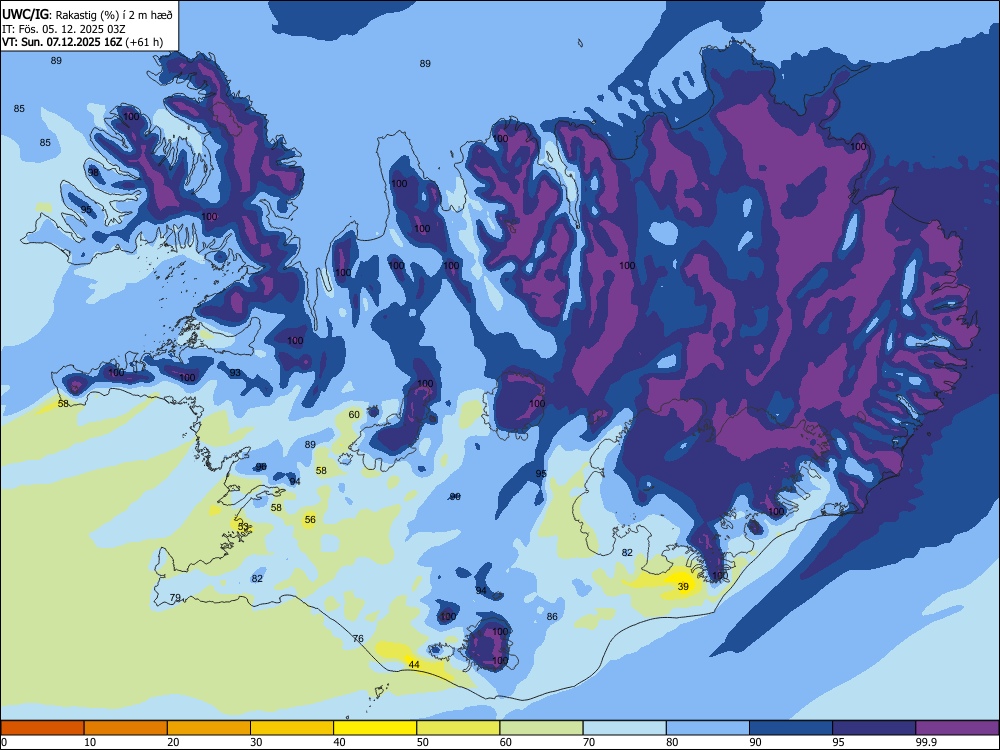Click the dark indigo 95–99.9 legend swatch

874,728
